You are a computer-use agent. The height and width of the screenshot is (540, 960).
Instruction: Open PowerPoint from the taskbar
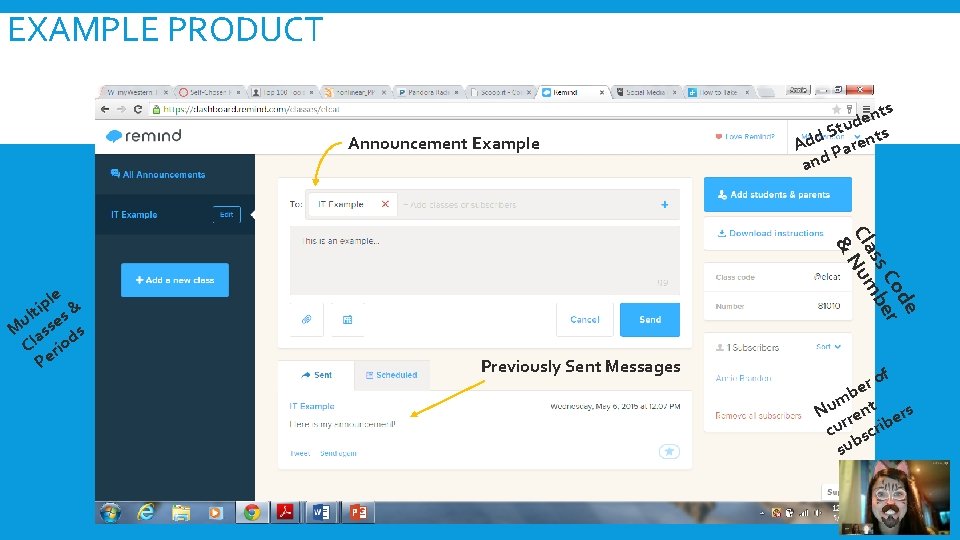pyautogui.click(x=358, y=512)
